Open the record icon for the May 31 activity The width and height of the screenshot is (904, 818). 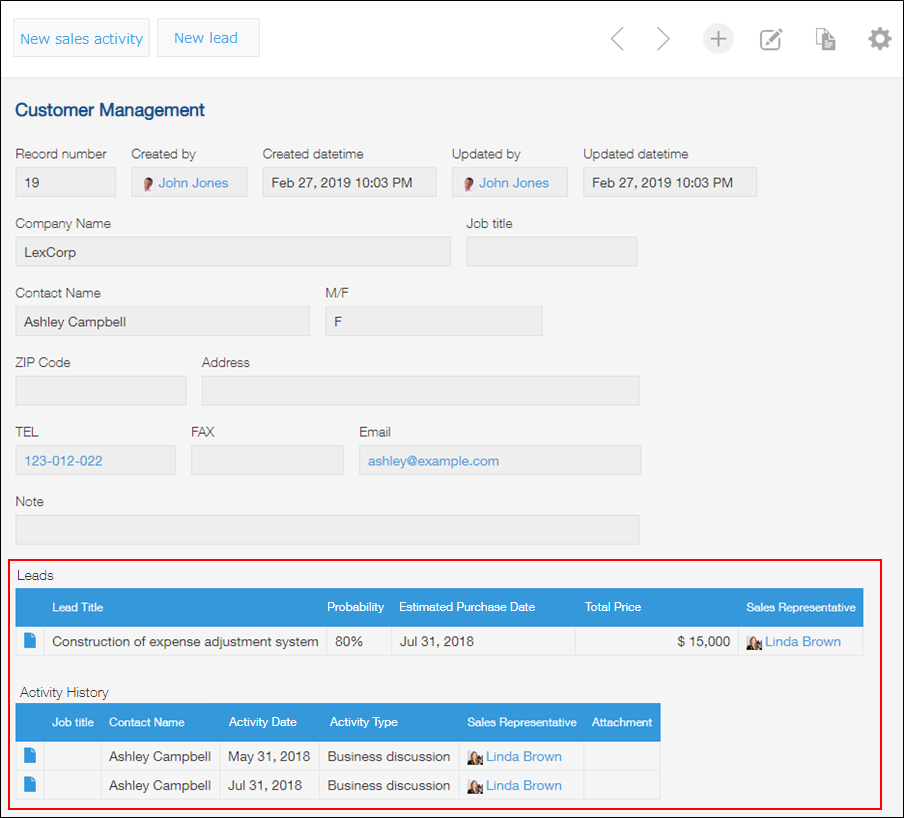29,756
